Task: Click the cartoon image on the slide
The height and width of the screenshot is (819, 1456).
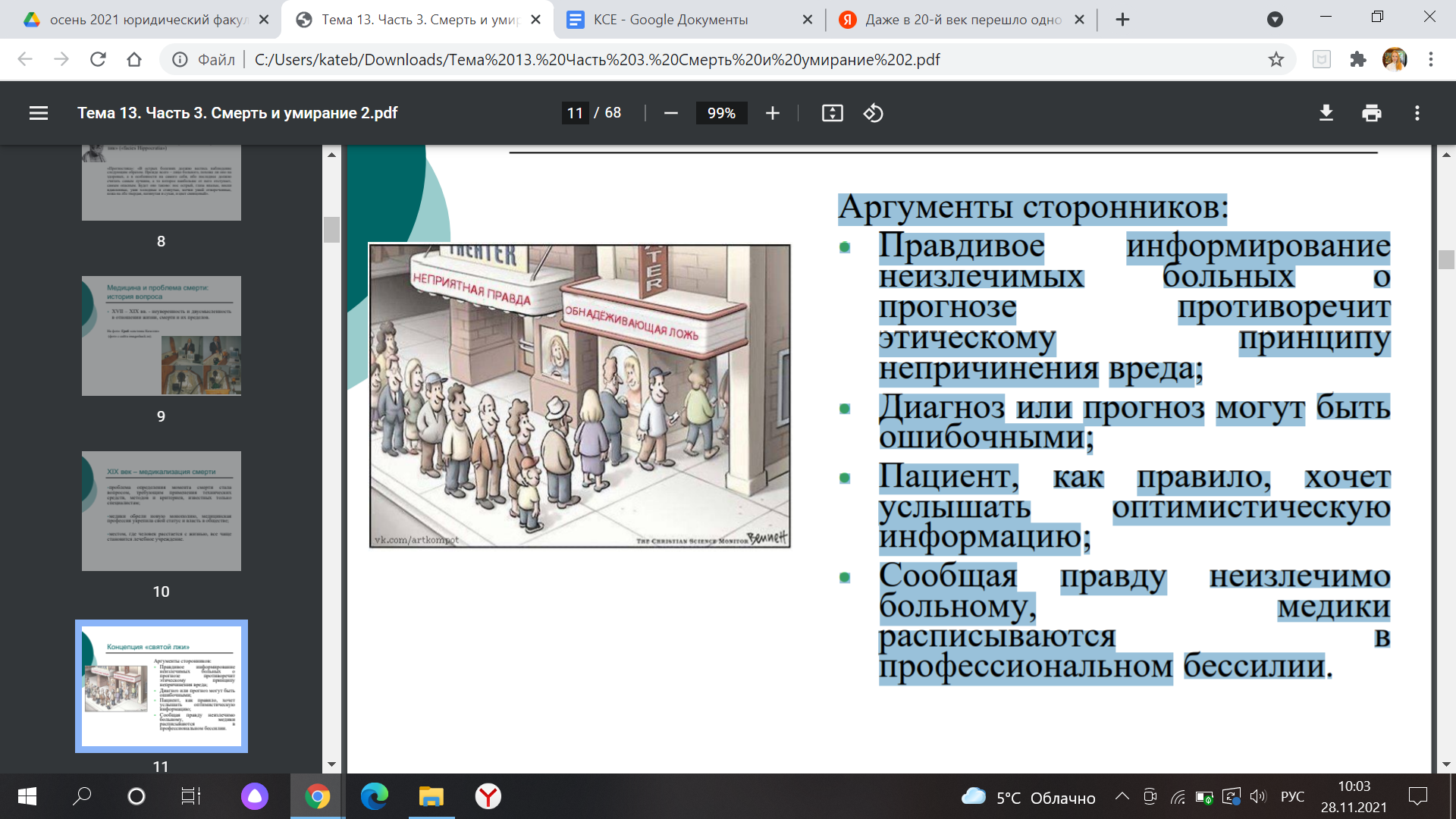Action: 579,395
